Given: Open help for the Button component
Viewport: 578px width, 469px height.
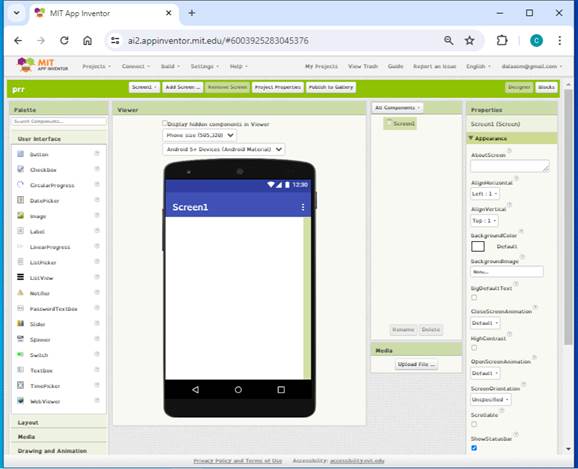Looking at the screenshot, I should pyautogui.click(x=97, y=153).
